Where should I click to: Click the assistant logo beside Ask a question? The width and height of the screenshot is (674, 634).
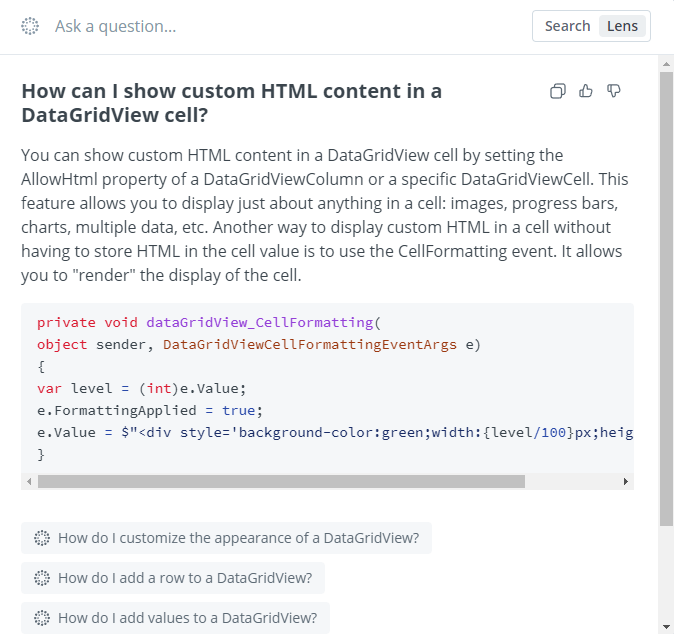30,26
